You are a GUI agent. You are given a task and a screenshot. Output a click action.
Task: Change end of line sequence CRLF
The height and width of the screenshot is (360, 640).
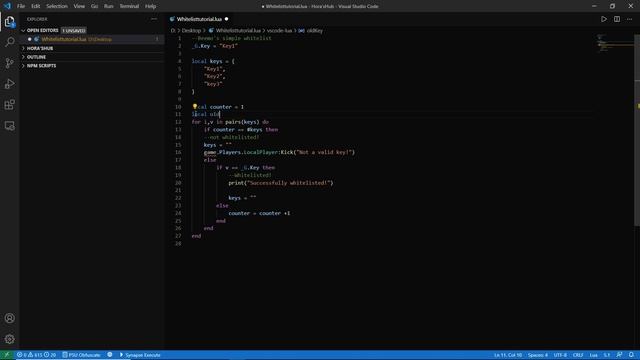point(578,355)
